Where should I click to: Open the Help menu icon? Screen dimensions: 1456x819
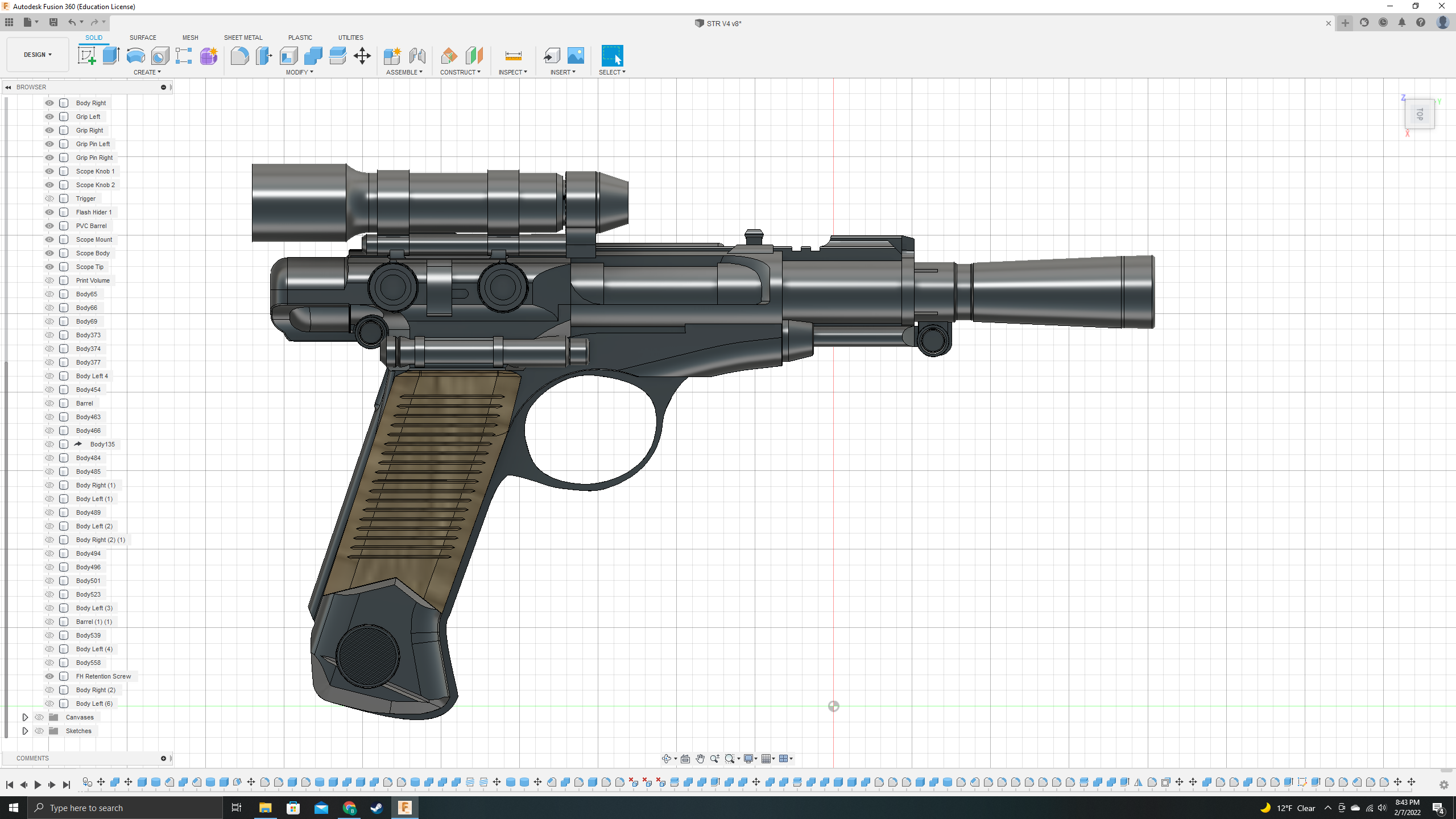click(x=1421, y=23)
